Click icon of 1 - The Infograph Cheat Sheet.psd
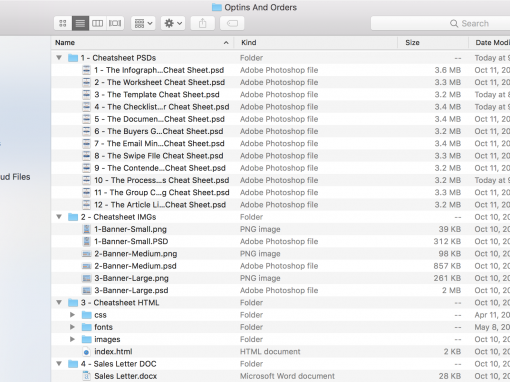Viewport: 510px width, 382px height. (86, 70)
